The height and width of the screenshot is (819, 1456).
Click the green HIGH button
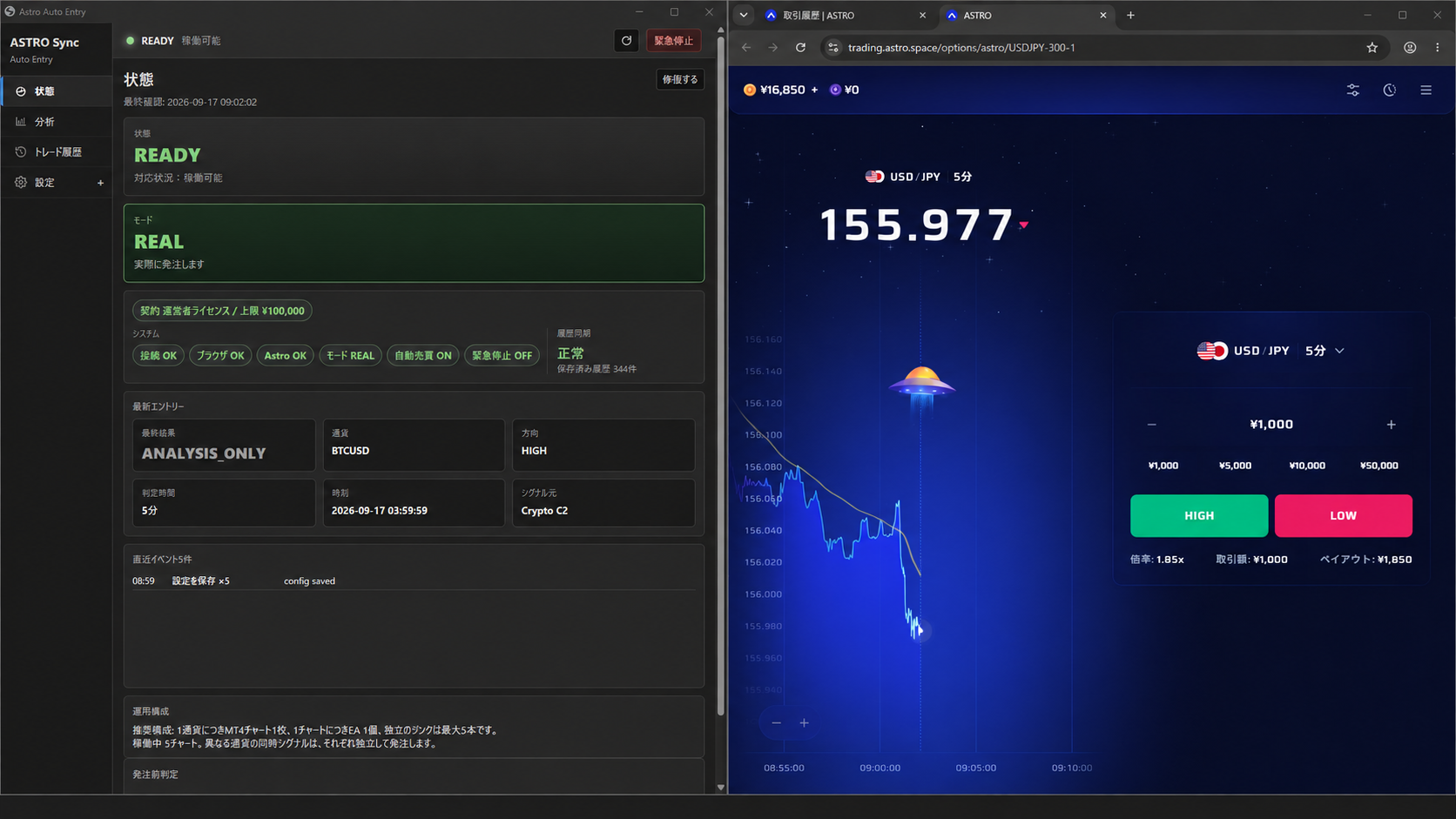tap(1199, 516)
